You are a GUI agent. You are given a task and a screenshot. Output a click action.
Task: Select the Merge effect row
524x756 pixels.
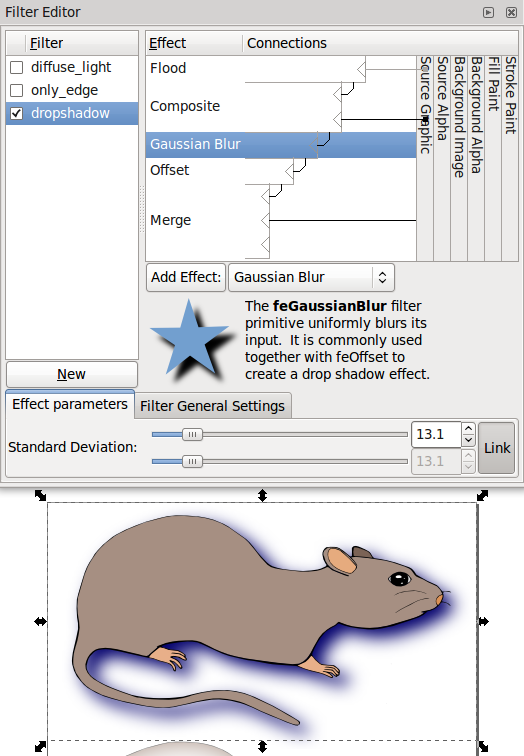pyautogui.click(x=281, y=221)
